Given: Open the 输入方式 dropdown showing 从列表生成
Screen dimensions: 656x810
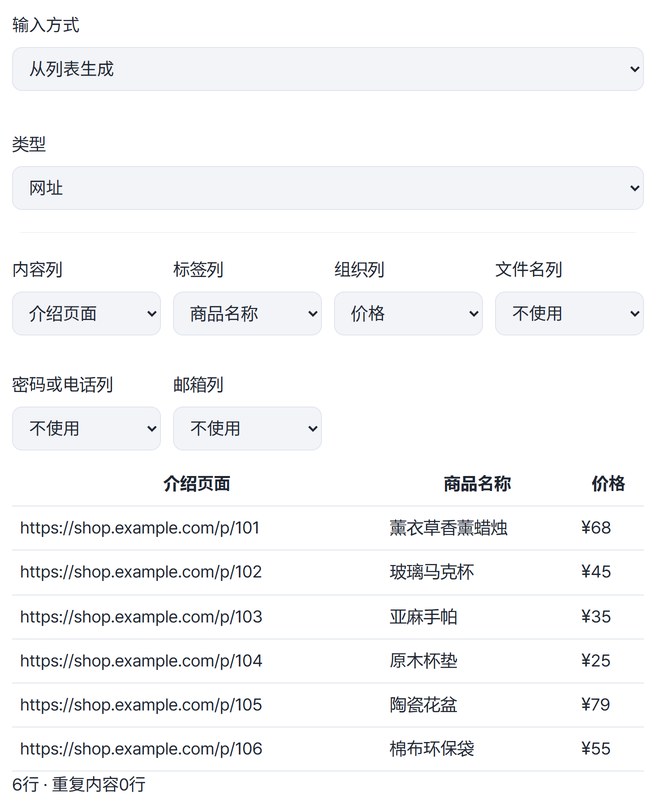Looking at the screenshot, I should [x=327, y=69].
